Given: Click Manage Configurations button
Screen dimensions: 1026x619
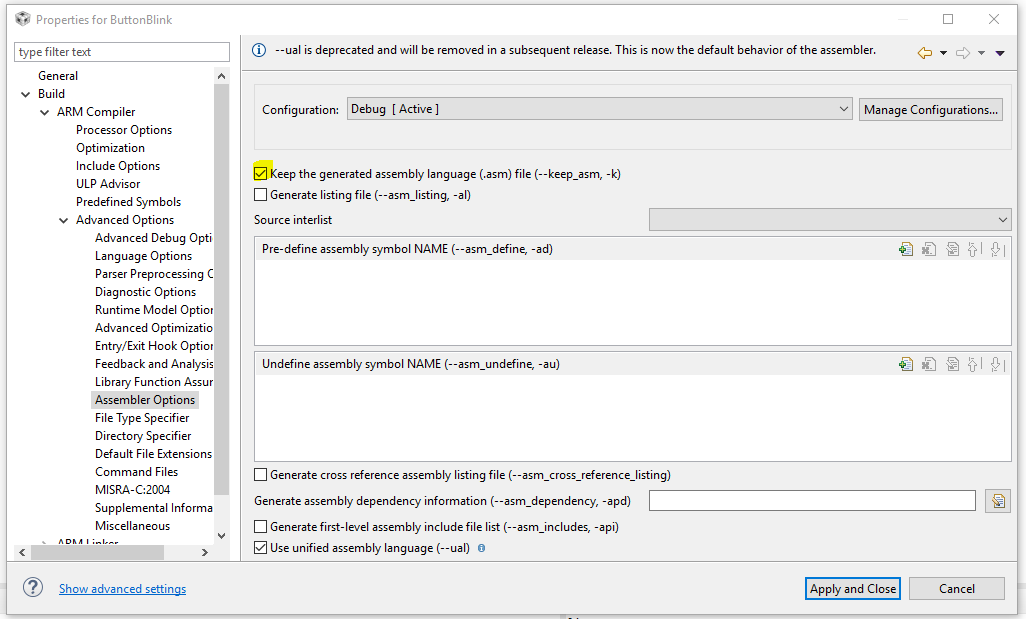Looking at the screenshot, I should tap(930, 110).
